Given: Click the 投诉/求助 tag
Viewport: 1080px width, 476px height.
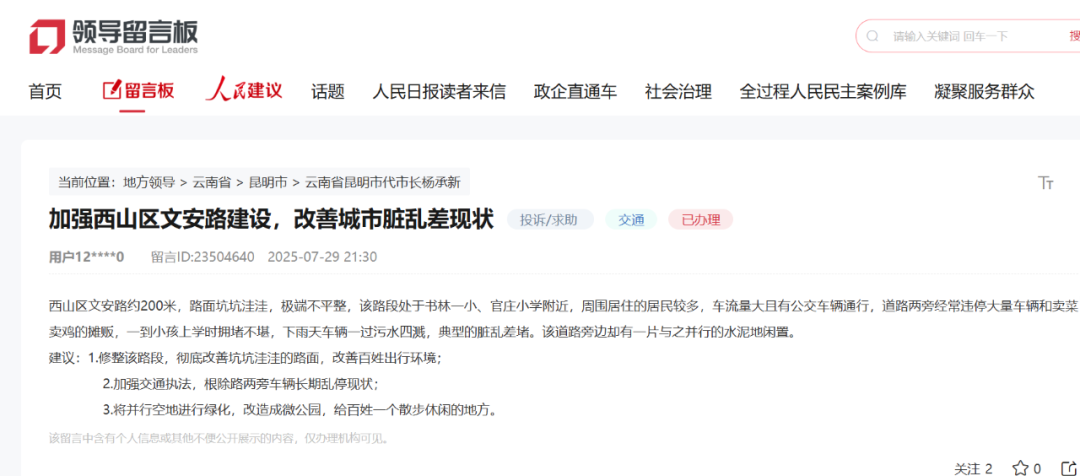Looking at the screenshot, I should (x=549, y=219).
